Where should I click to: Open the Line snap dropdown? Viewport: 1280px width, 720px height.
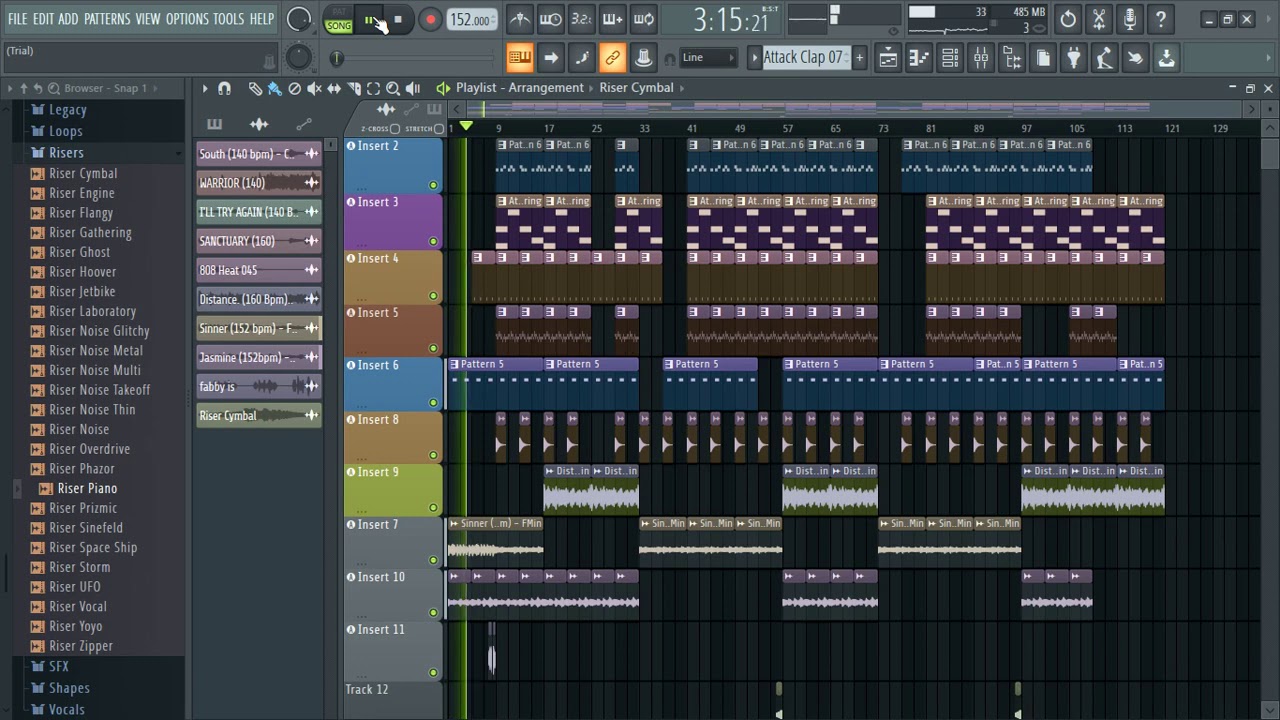[708, 58]
